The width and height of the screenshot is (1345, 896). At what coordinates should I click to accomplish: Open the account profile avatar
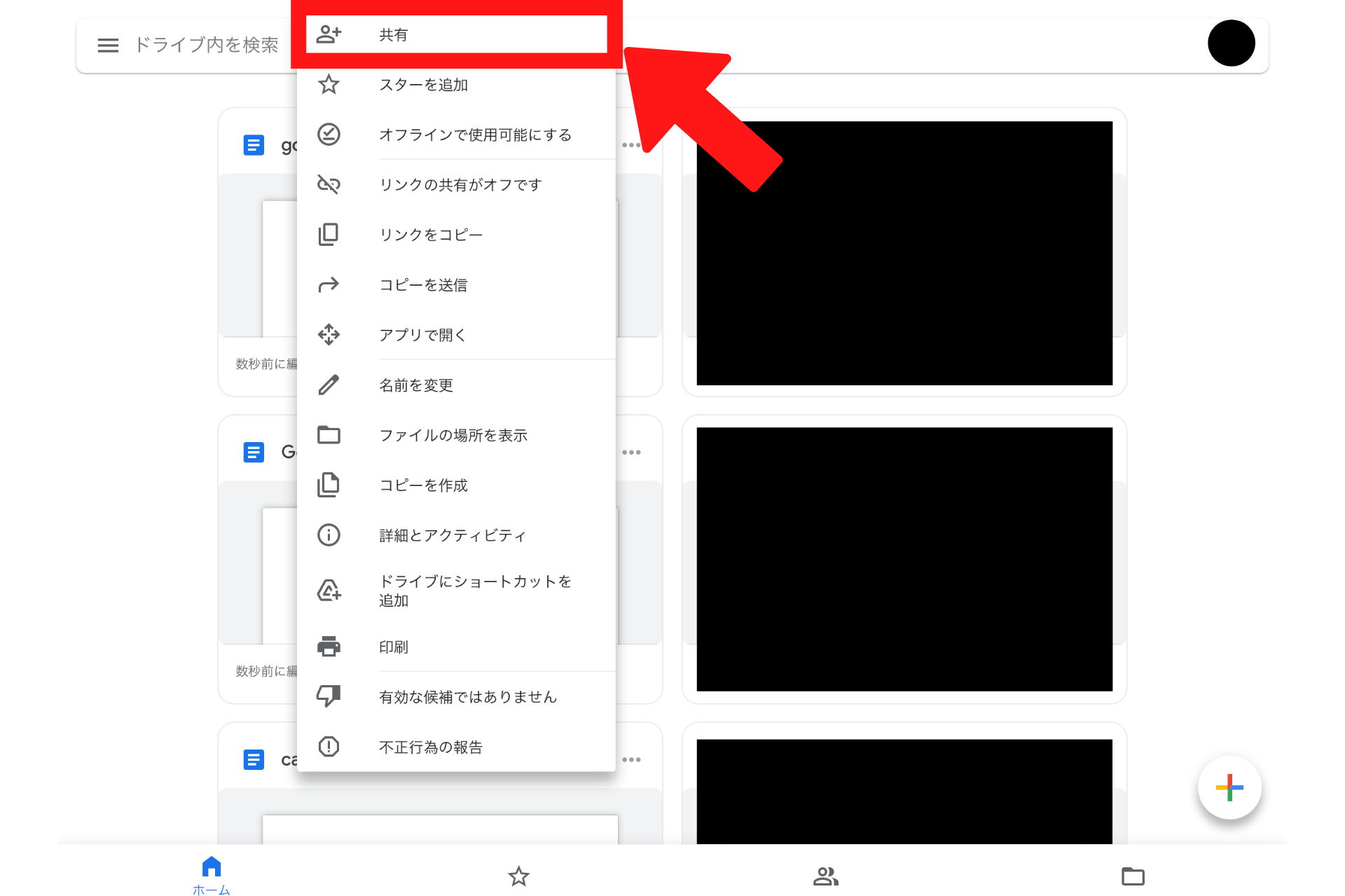pyautogui.click(x=1231, y=43)
